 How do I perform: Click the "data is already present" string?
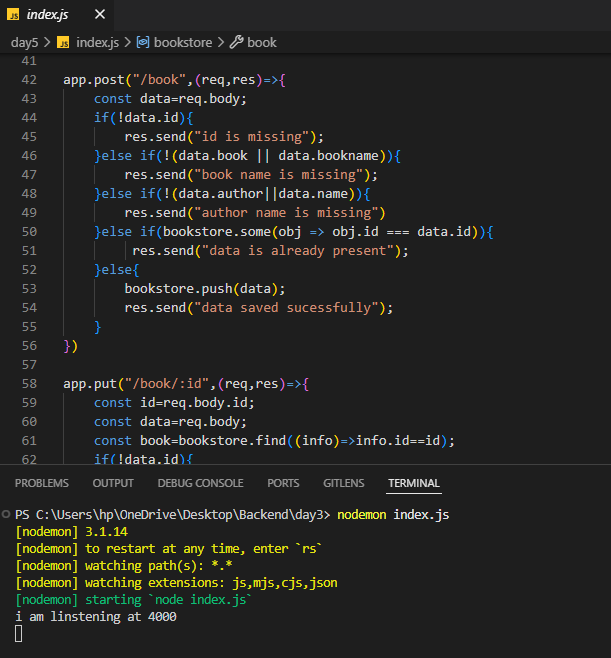(298, 251)
